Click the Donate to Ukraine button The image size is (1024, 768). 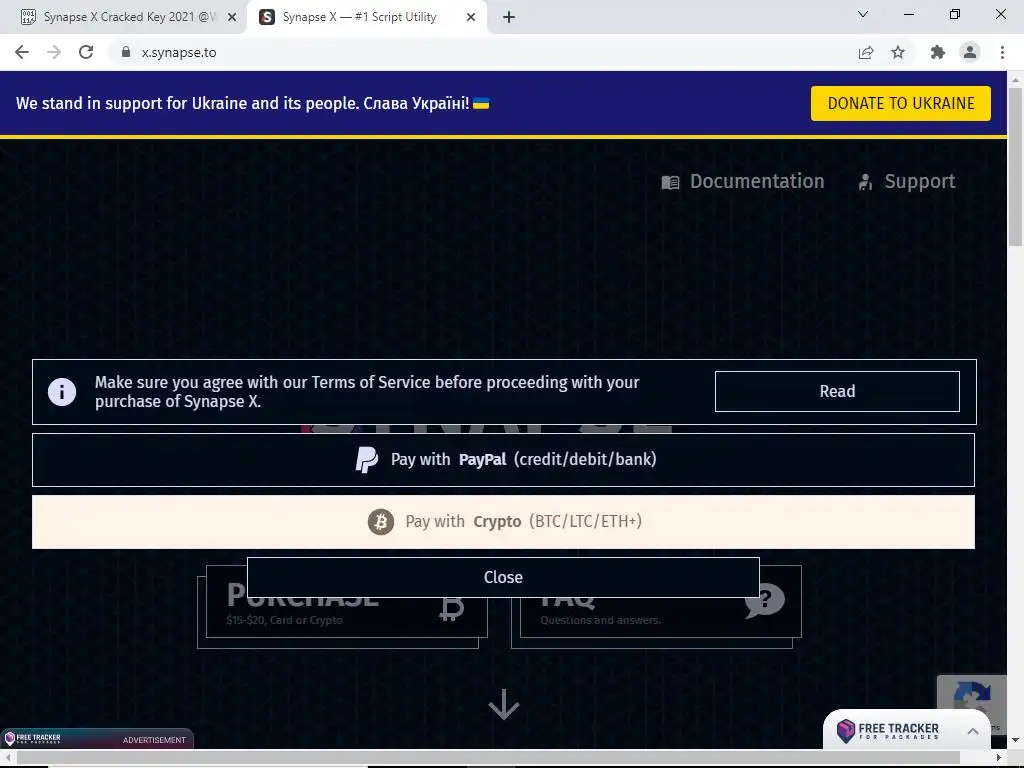pos(901,103)
